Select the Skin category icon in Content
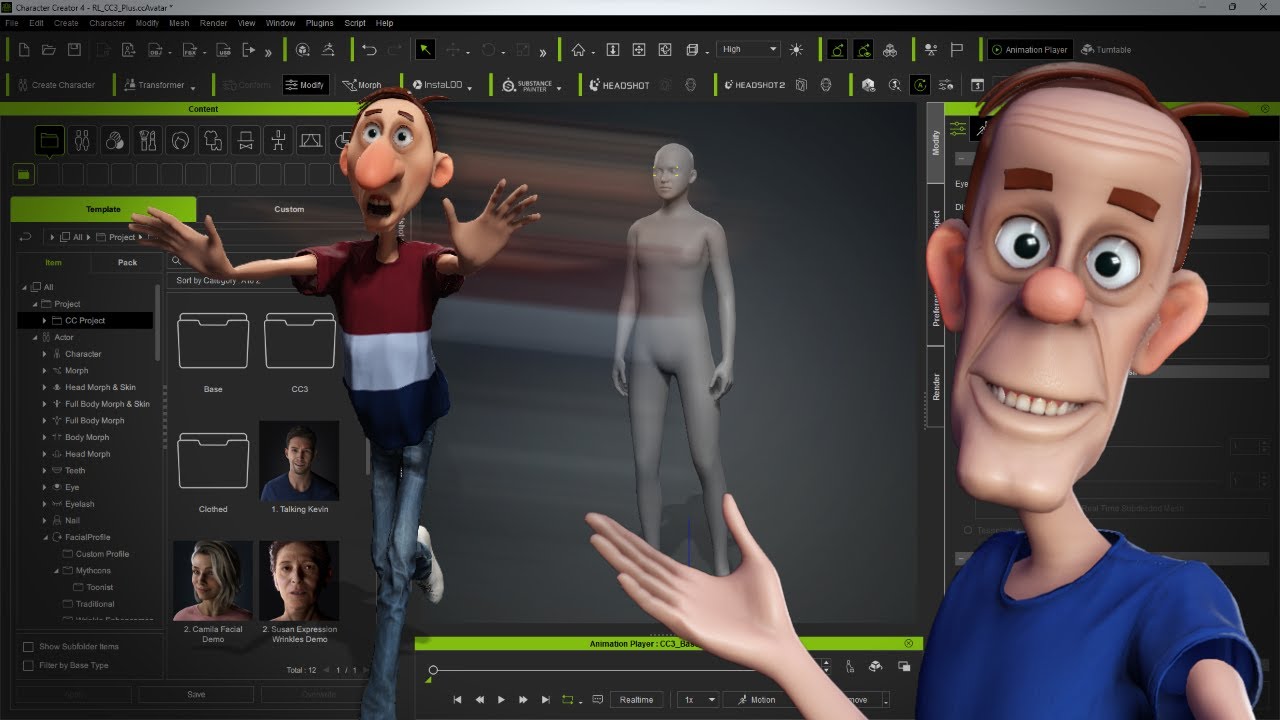This screenshot has width=1280, height=720. click(115, 141)
